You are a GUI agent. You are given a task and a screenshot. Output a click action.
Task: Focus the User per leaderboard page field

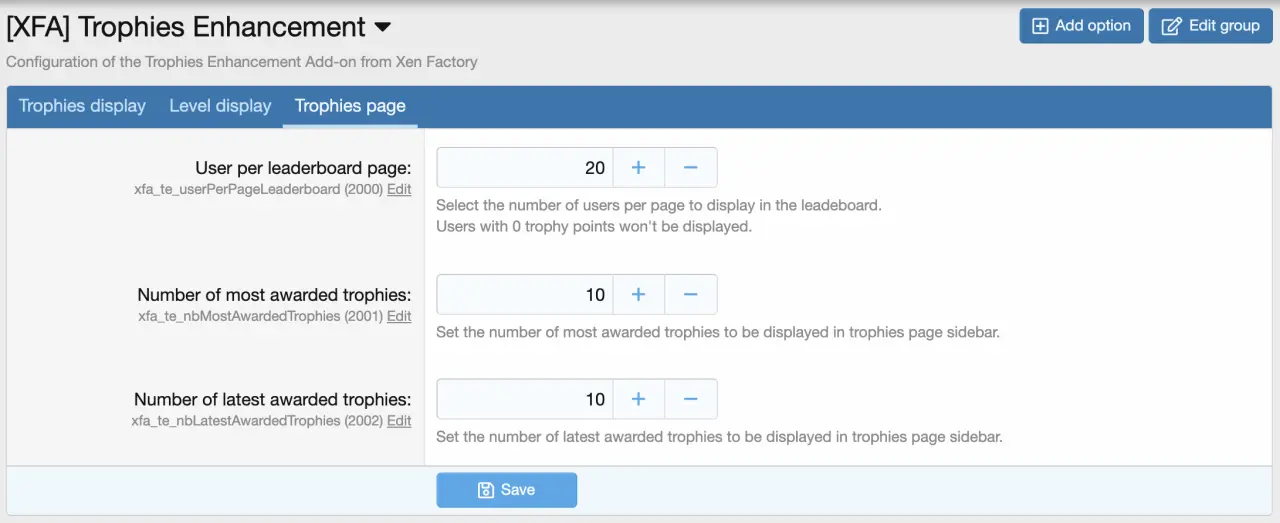point(524,168)
